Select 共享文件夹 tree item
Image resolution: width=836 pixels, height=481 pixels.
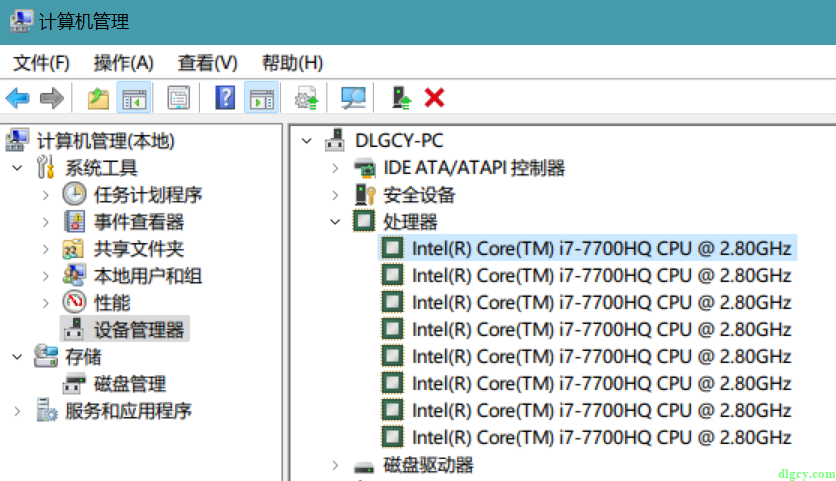(139, 249)
